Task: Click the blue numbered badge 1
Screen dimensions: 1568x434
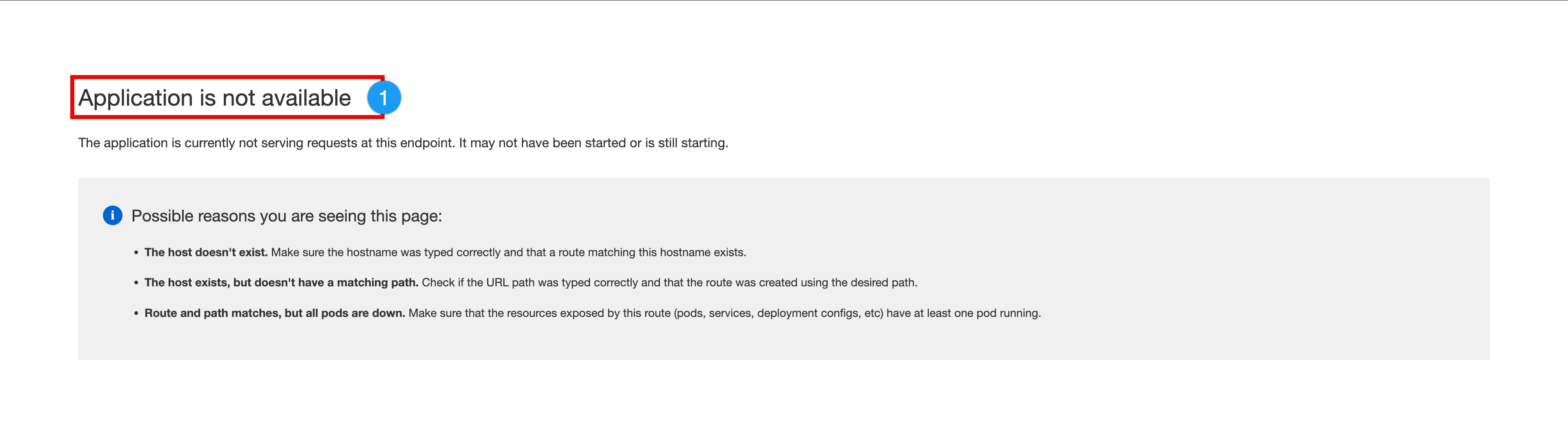Action: [x=383, y=97]
